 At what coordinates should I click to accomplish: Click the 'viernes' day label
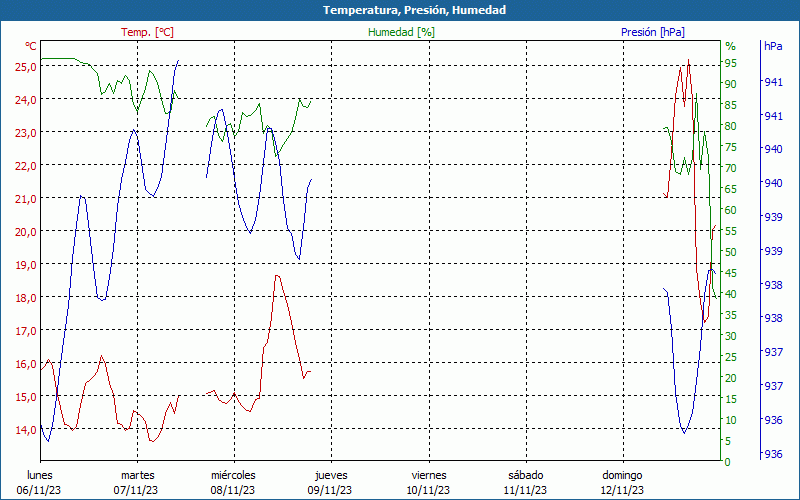(x=429, y=475)
